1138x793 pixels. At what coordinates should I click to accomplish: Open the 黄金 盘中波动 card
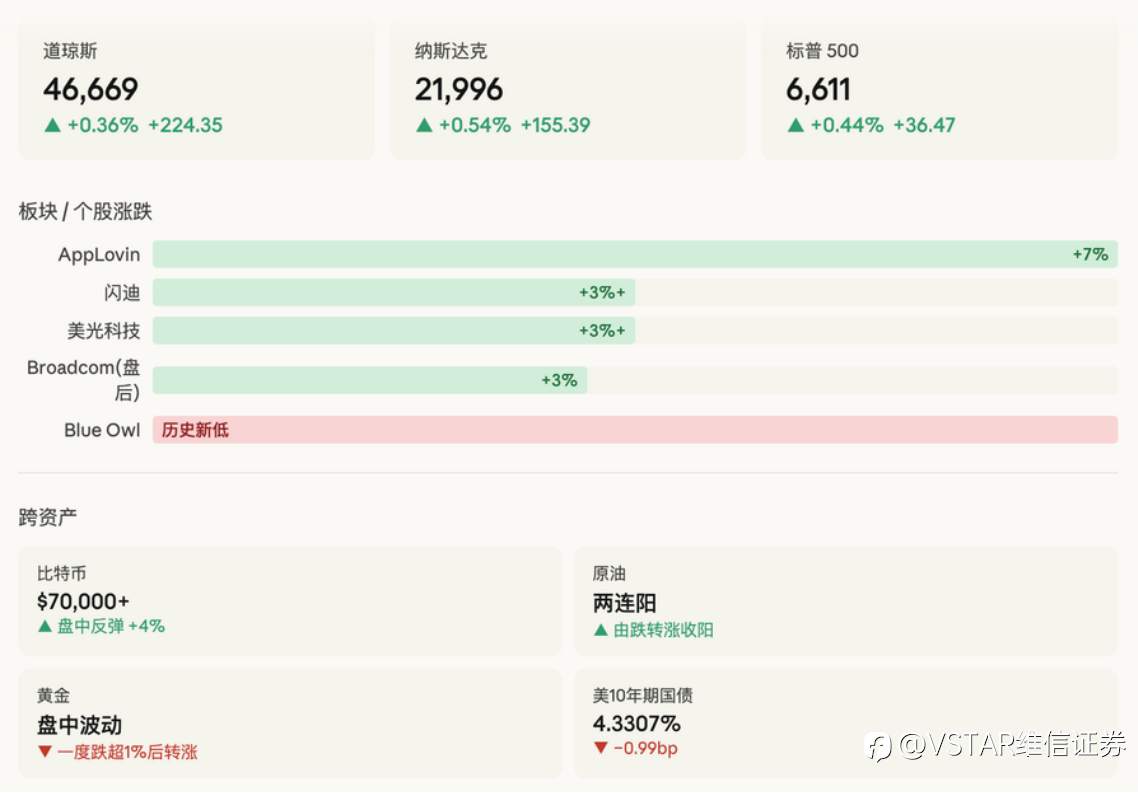(289, 723)
